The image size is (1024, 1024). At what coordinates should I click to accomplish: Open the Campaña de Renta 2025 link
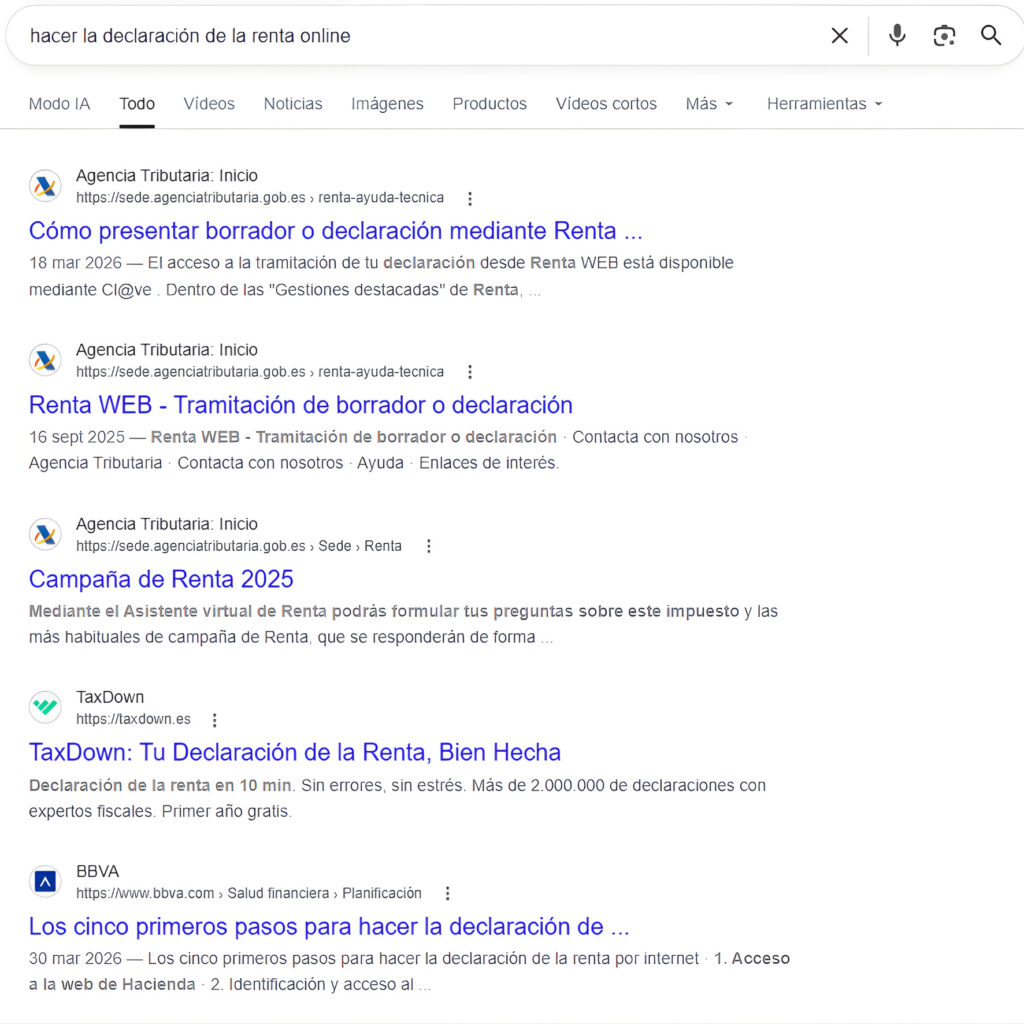click(x=161, y=579)
